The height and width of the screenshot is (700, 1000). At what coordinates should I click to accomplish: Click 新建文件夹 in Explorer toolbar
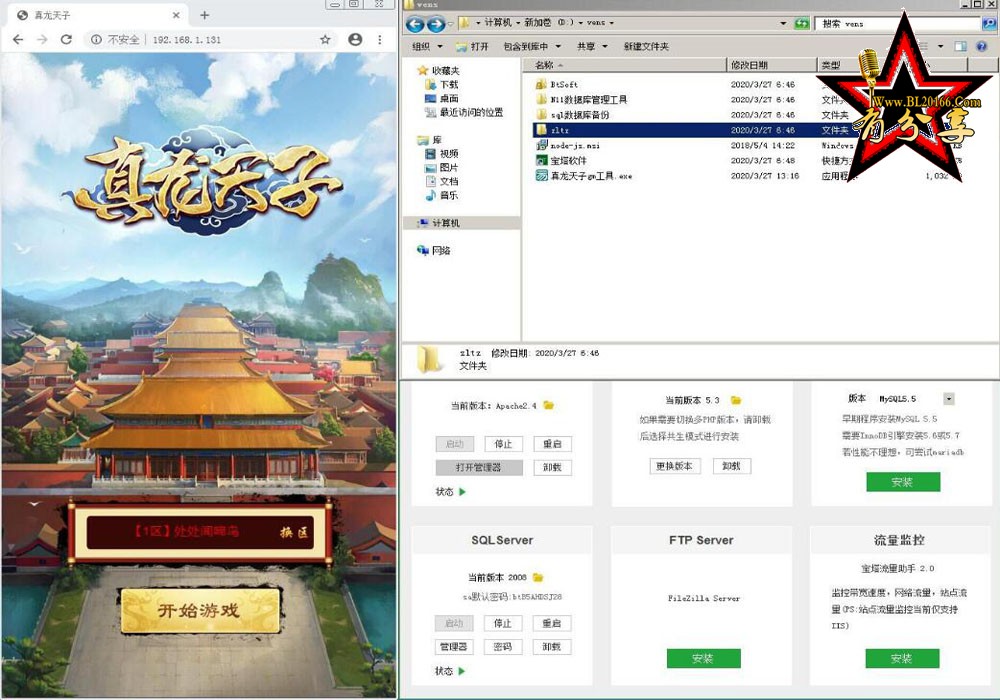[646, 46]
